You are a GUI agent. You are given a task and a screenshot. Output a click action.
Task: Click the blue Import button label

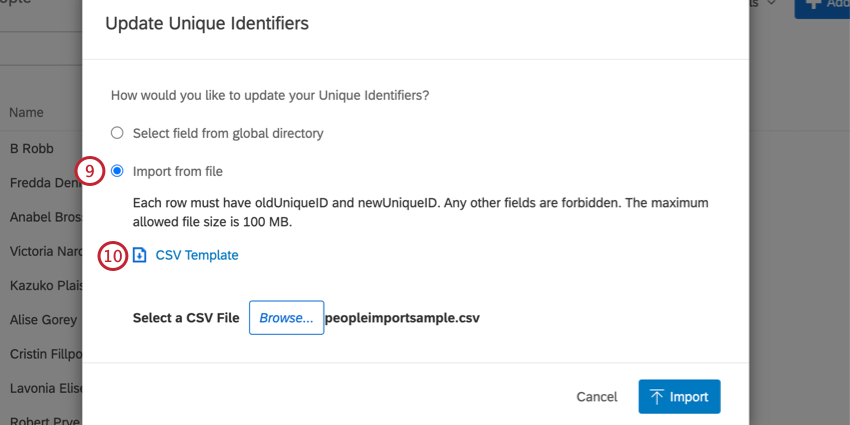(x=689, y=397)
